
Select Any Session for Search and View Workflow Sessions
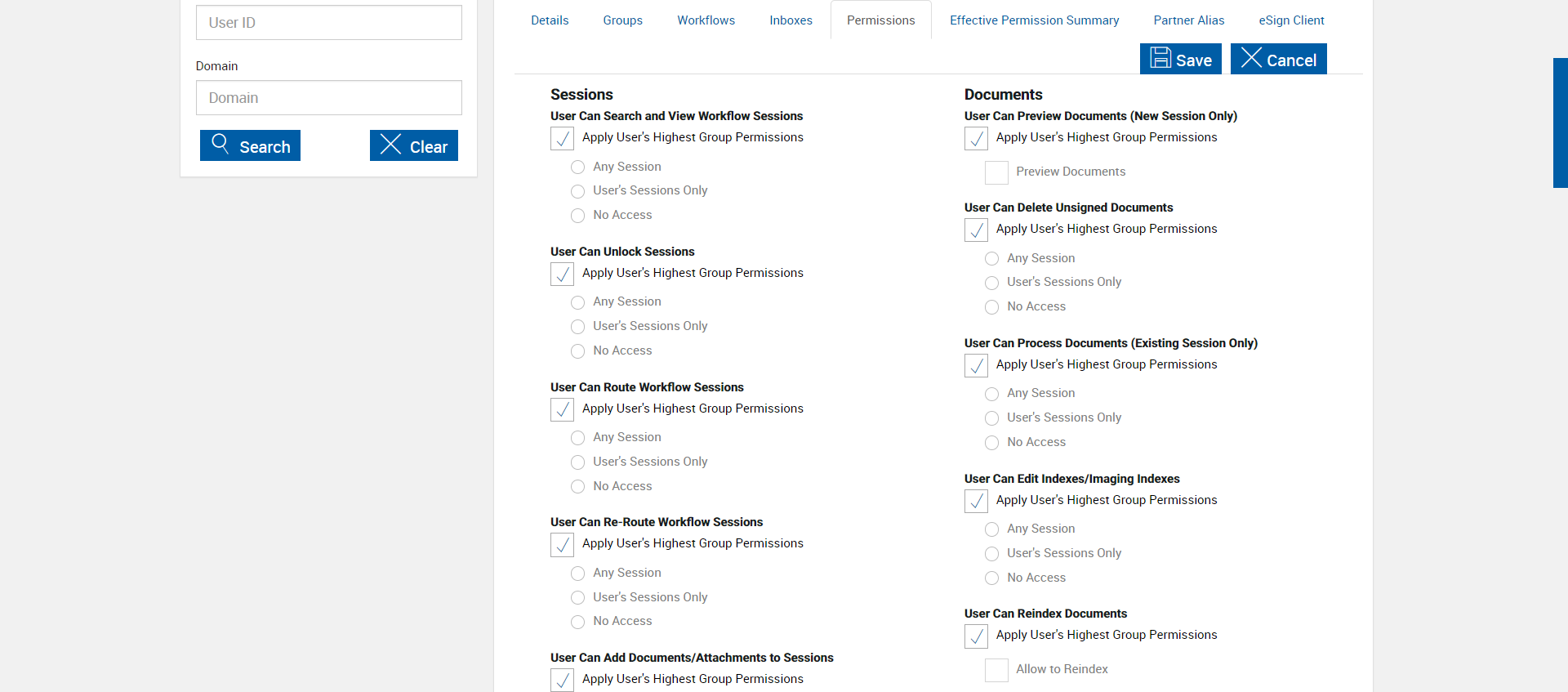click(x=578, y=167)
